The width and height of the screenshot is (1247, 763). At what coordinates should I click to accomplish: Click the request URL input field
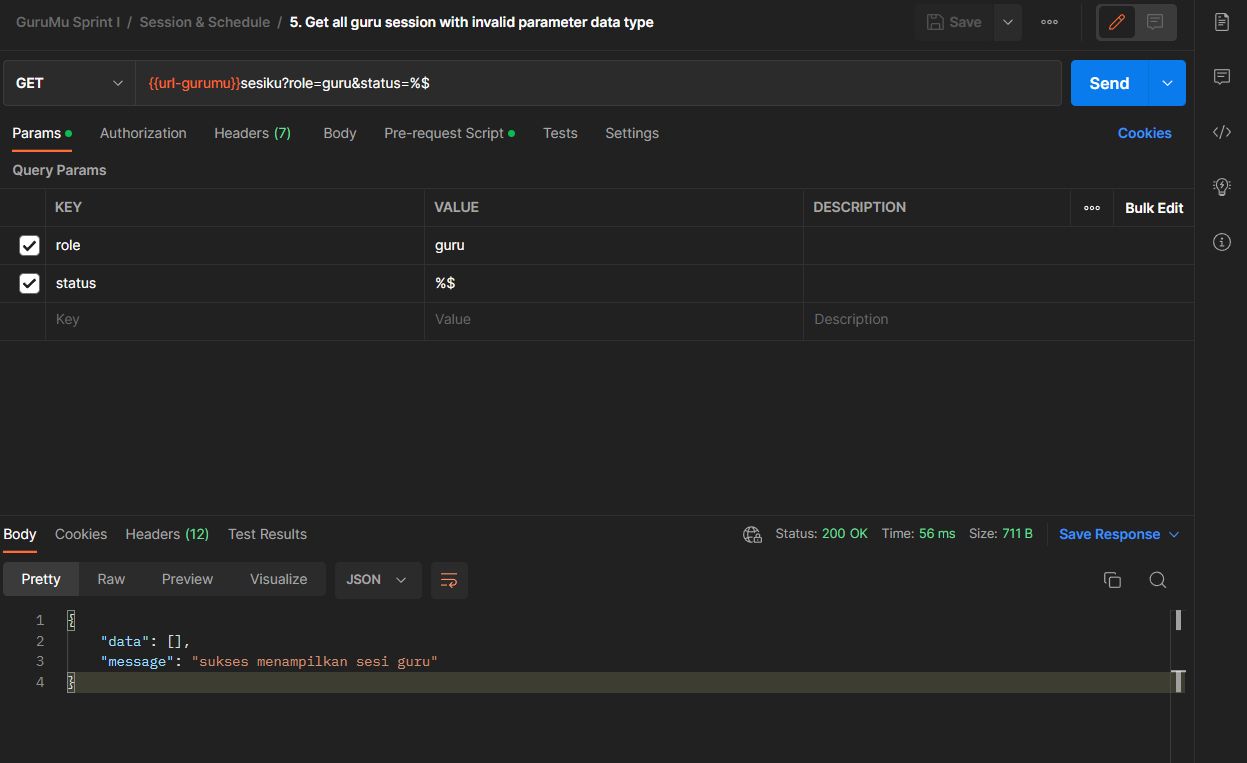coord(598,83)
